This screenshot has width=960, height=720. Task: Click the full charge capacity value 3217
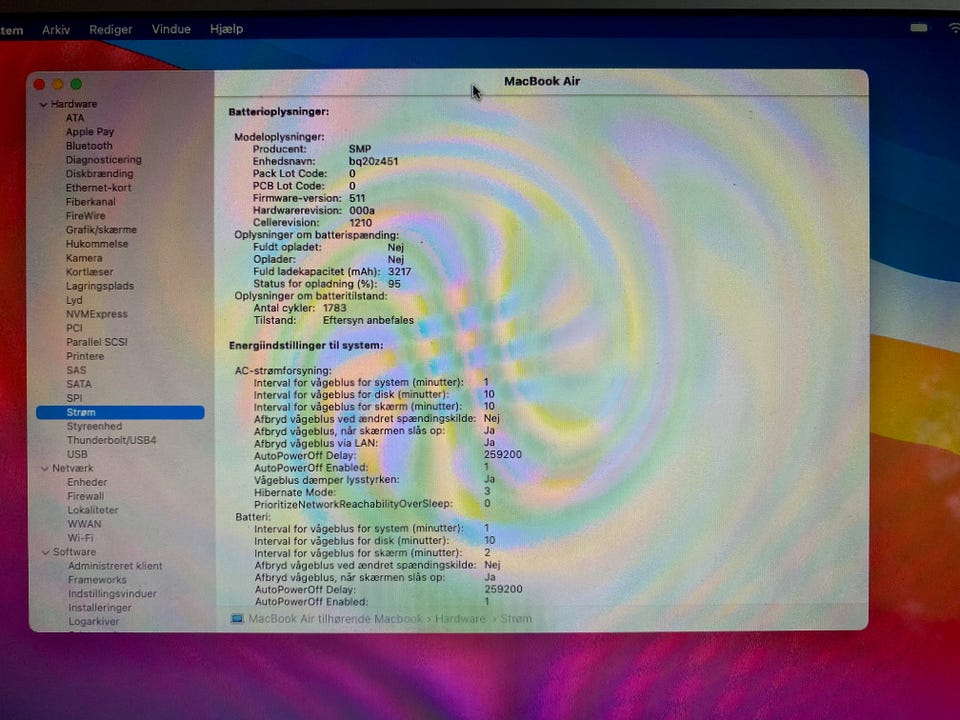399,271
